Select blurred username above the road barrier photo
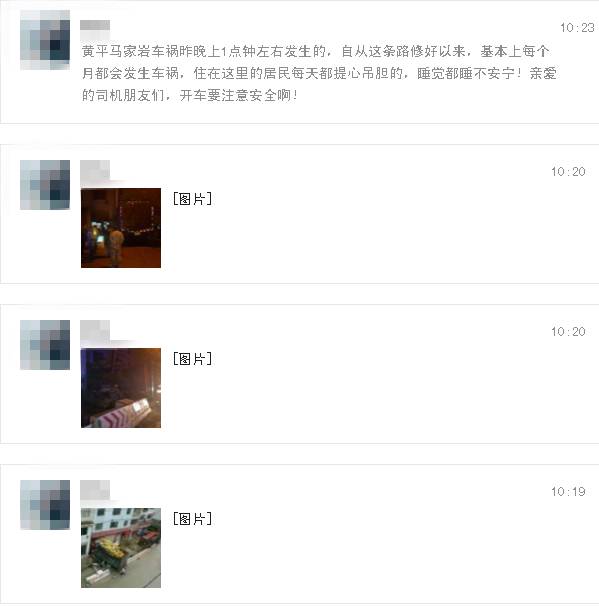Image resolution: width=599 pixels, height=606 pixels. pos(95,330)
